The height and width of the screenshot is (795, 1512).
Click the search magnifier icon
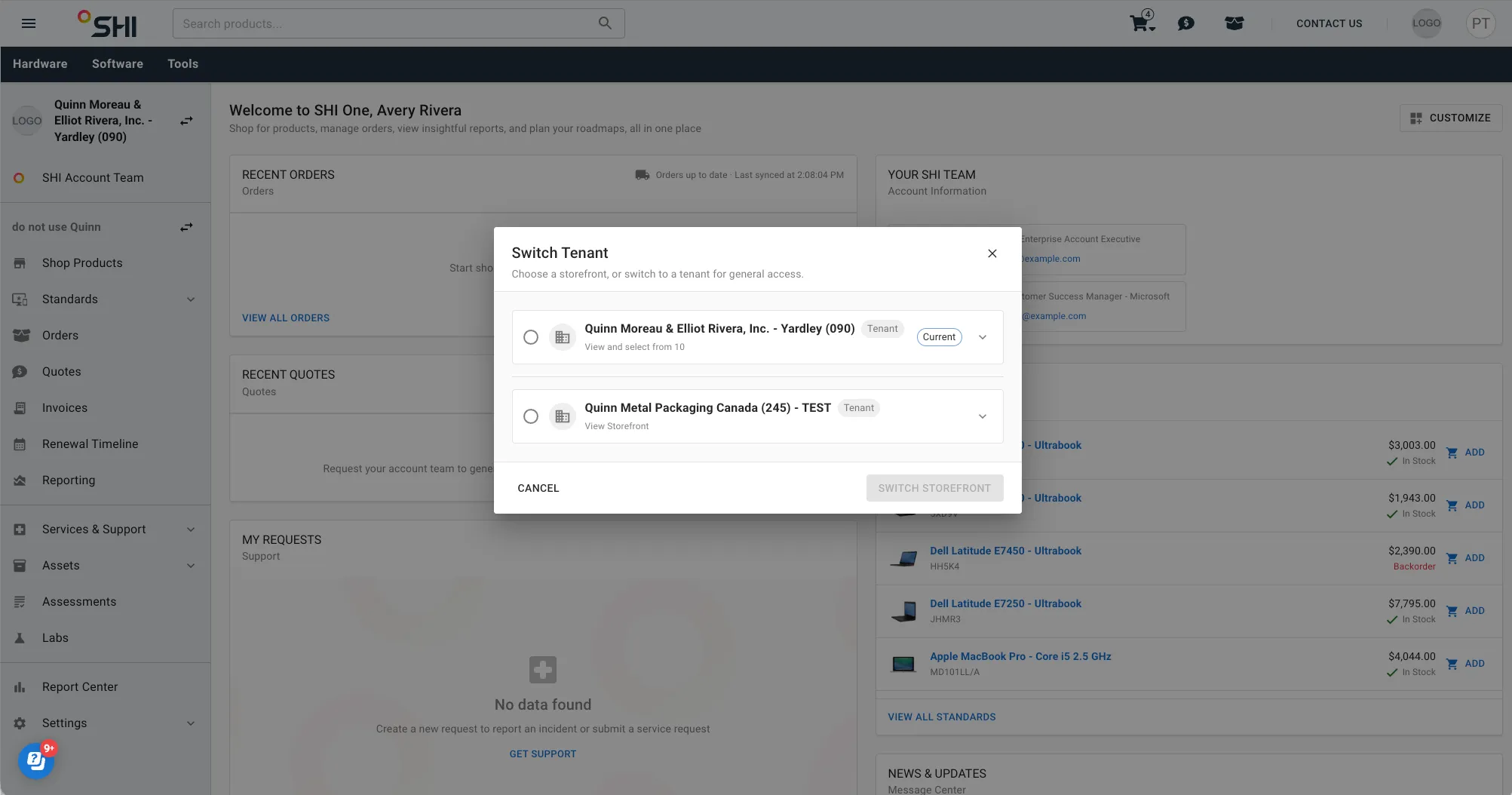(x=605, y=23)
